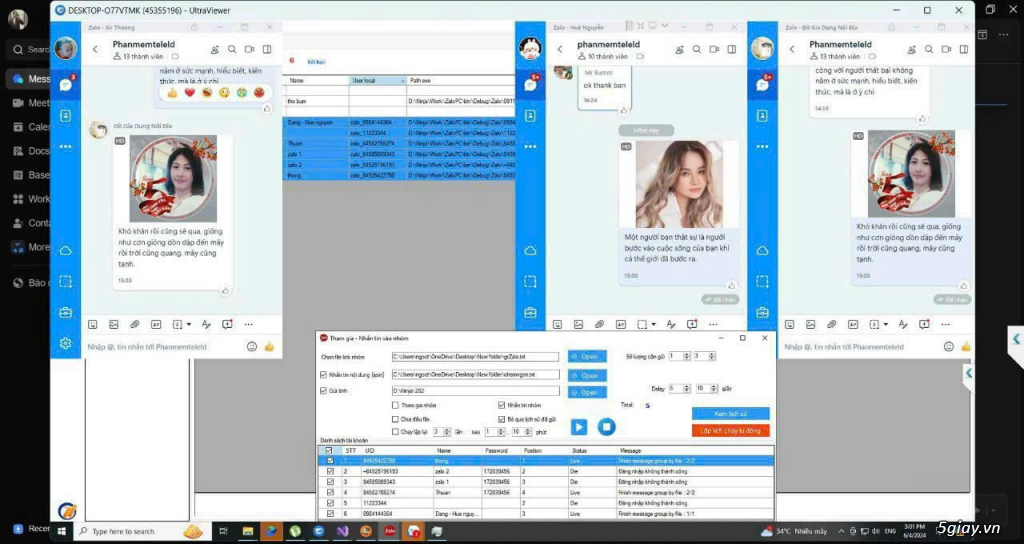Screen dimensions: 1024x544
Task: Enable 'Chạy lặp lại' checkbox
Action: tap(395, 432)
